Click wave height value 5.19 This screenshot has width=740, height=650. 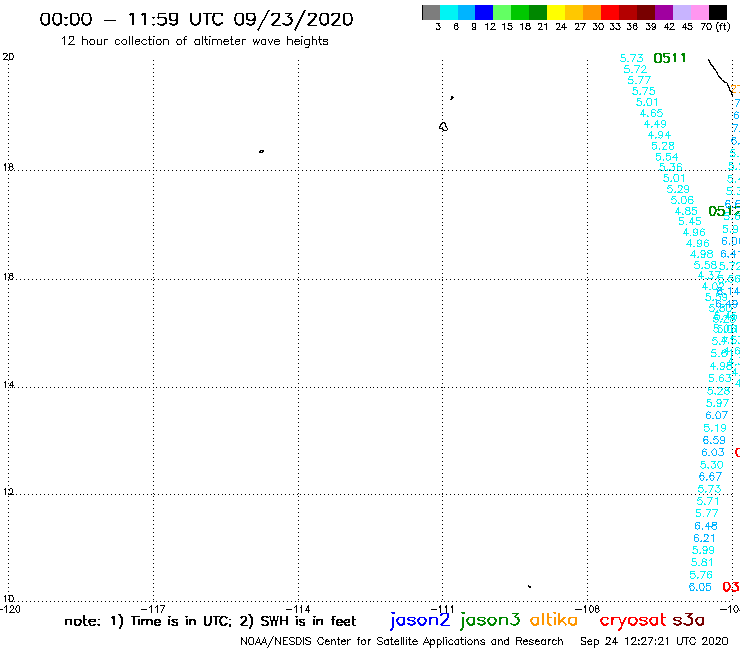715,428
